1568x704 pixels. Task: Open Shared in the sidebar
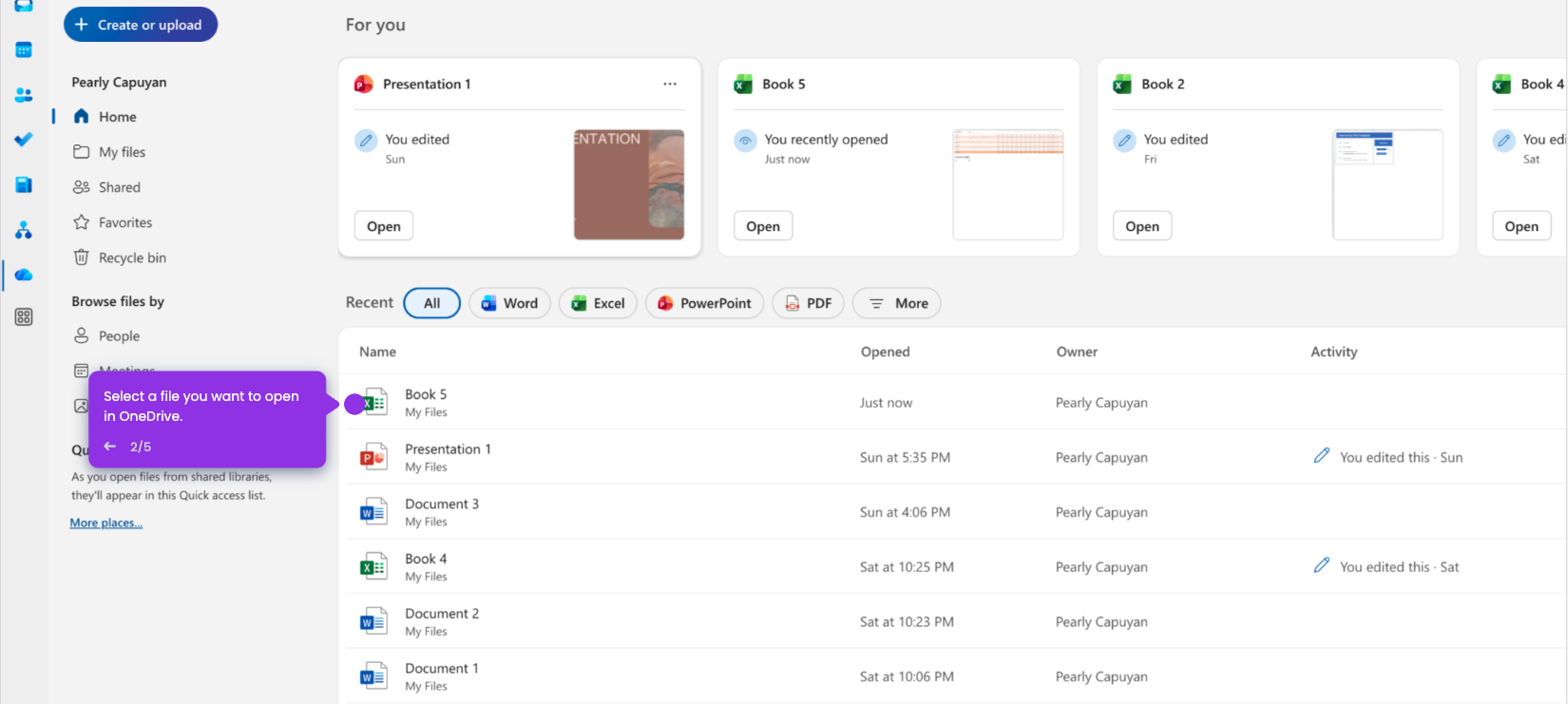(x=119, y=187)
